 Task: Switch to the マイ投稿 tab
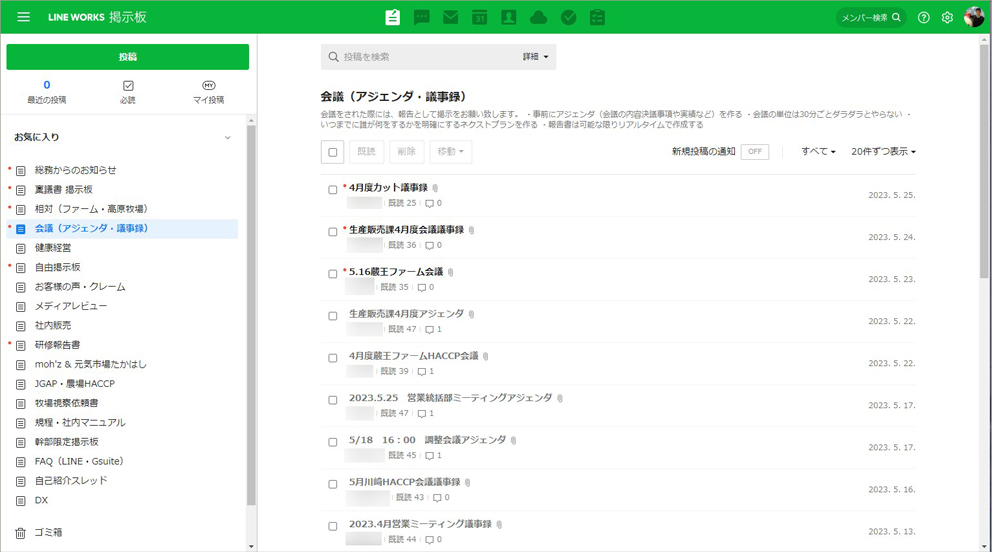point(208,92)
